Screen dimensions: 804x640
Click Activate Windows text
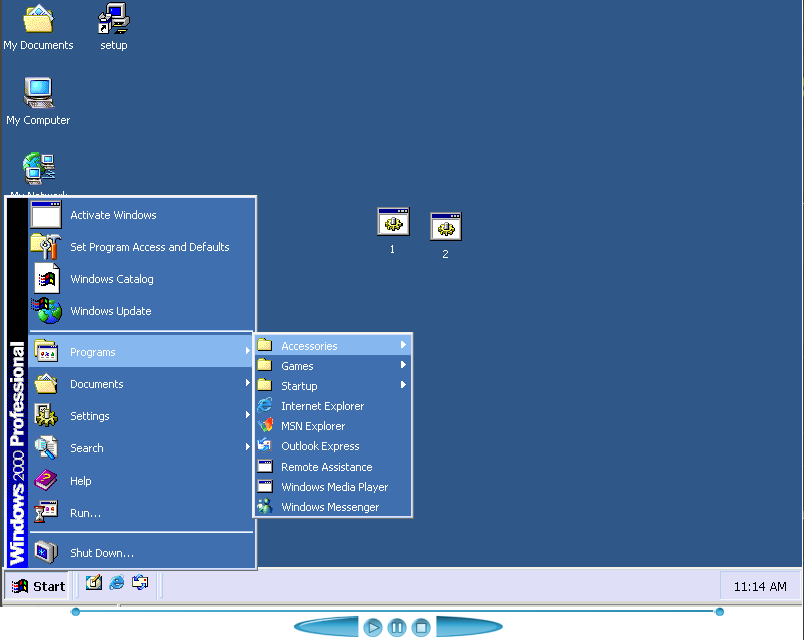pos(113,215)
